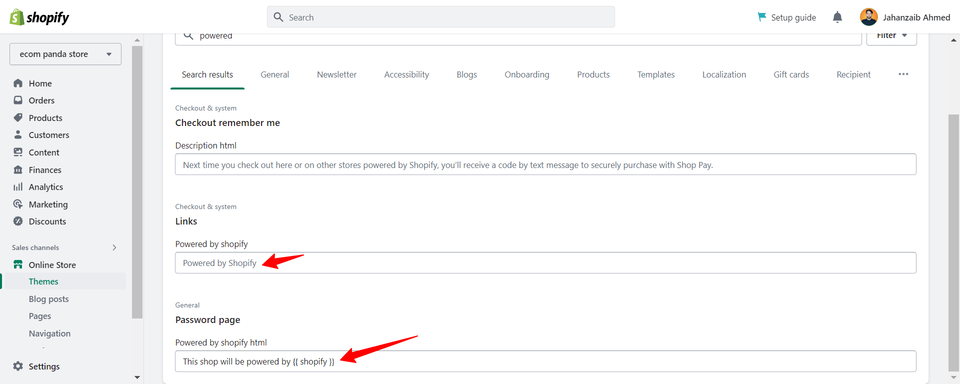Open Analytics in the sidebar

pos(46,187)
